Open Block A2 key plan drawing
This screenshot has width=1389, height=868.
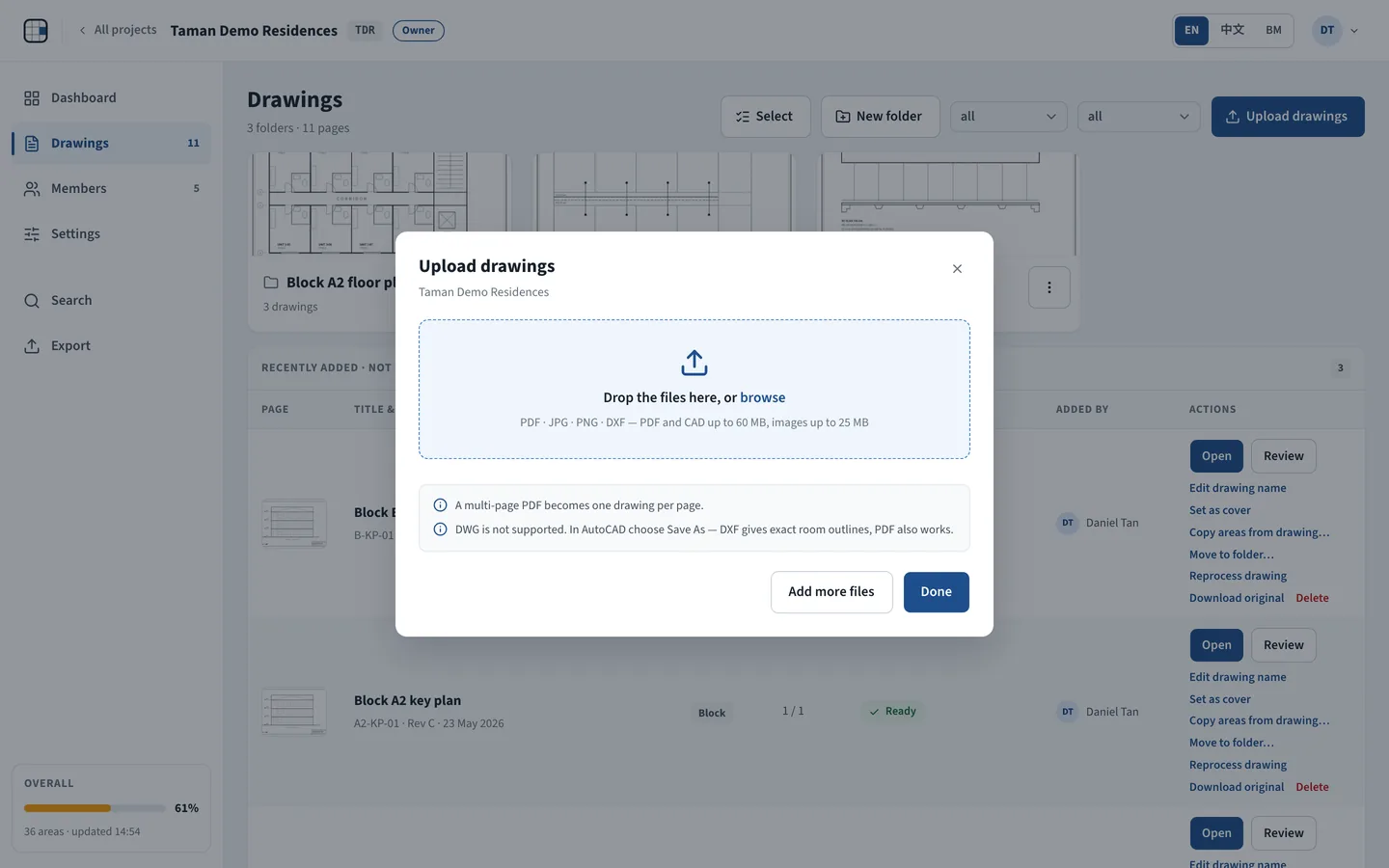click(x=1215, y=645)
